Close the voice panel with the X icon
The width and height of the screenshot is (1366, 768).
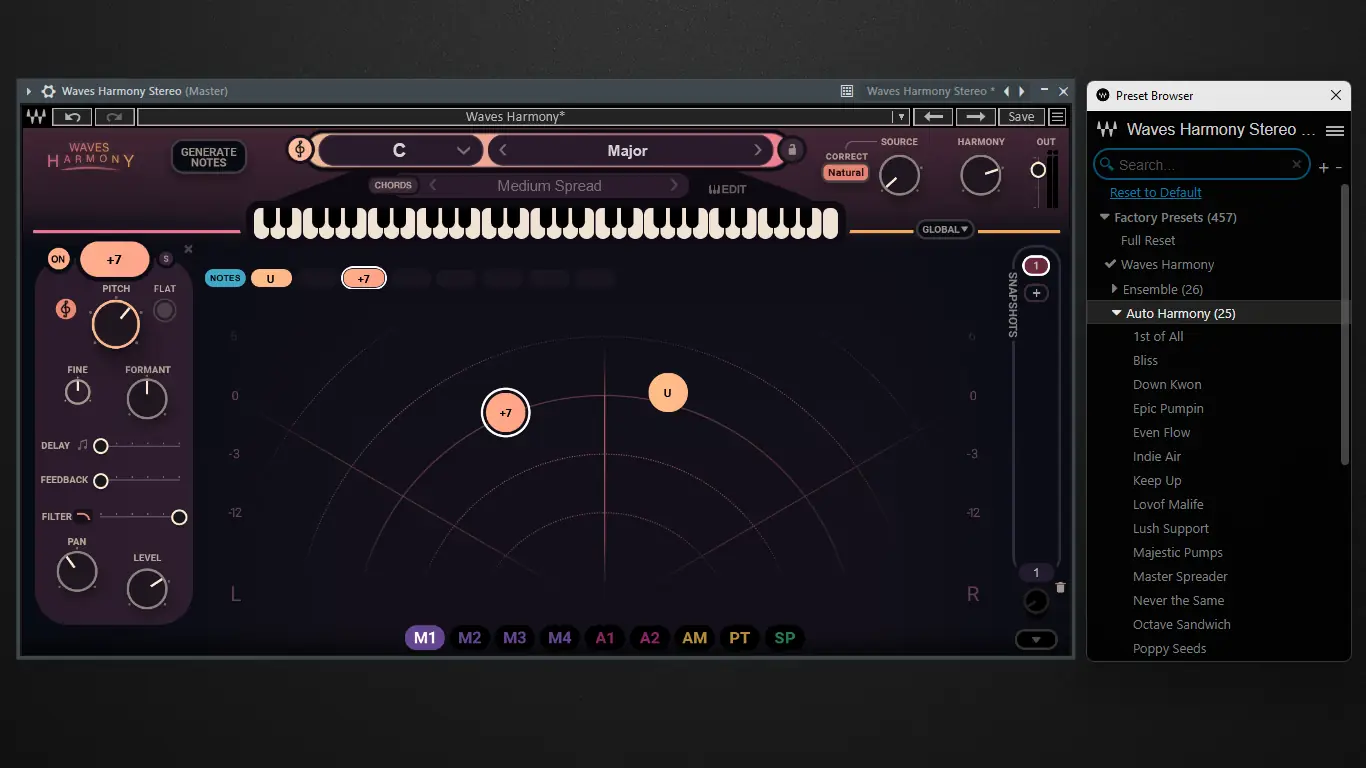point(188,249)
